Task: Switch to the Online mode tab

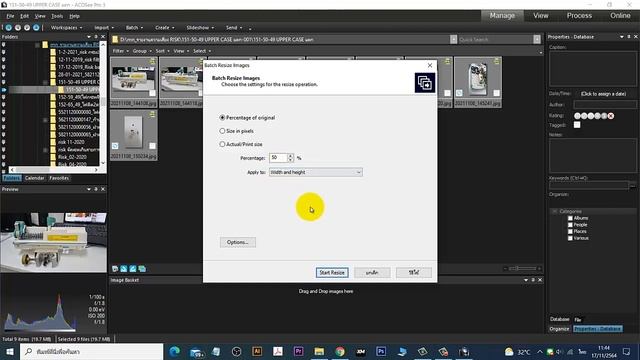Action: click(x=620, y=16)
